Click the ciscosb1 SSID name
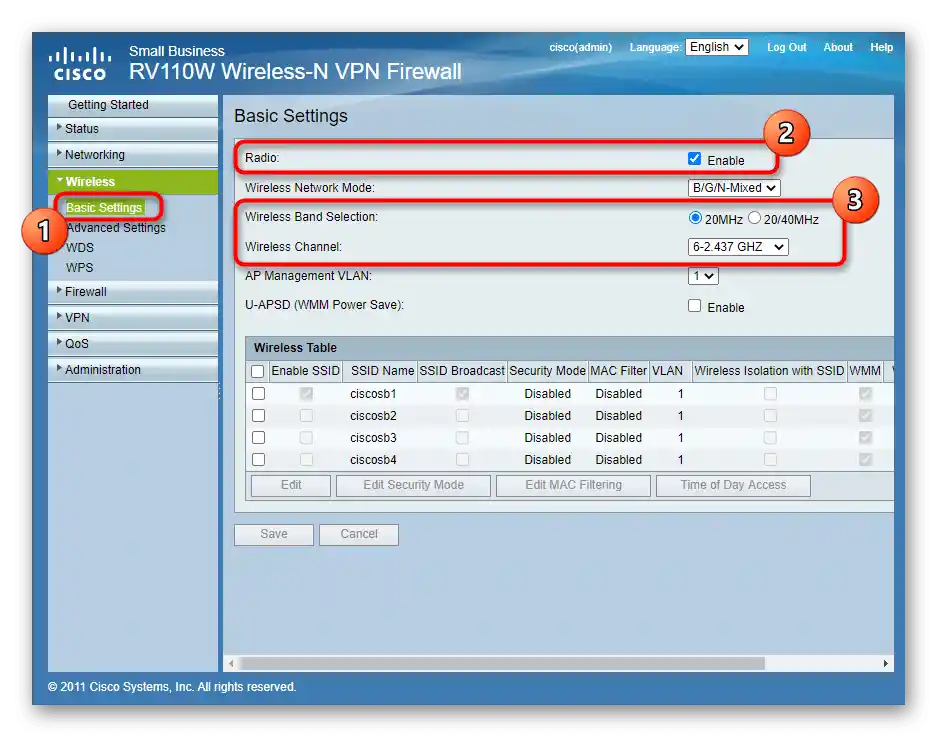 pos(373,394)
